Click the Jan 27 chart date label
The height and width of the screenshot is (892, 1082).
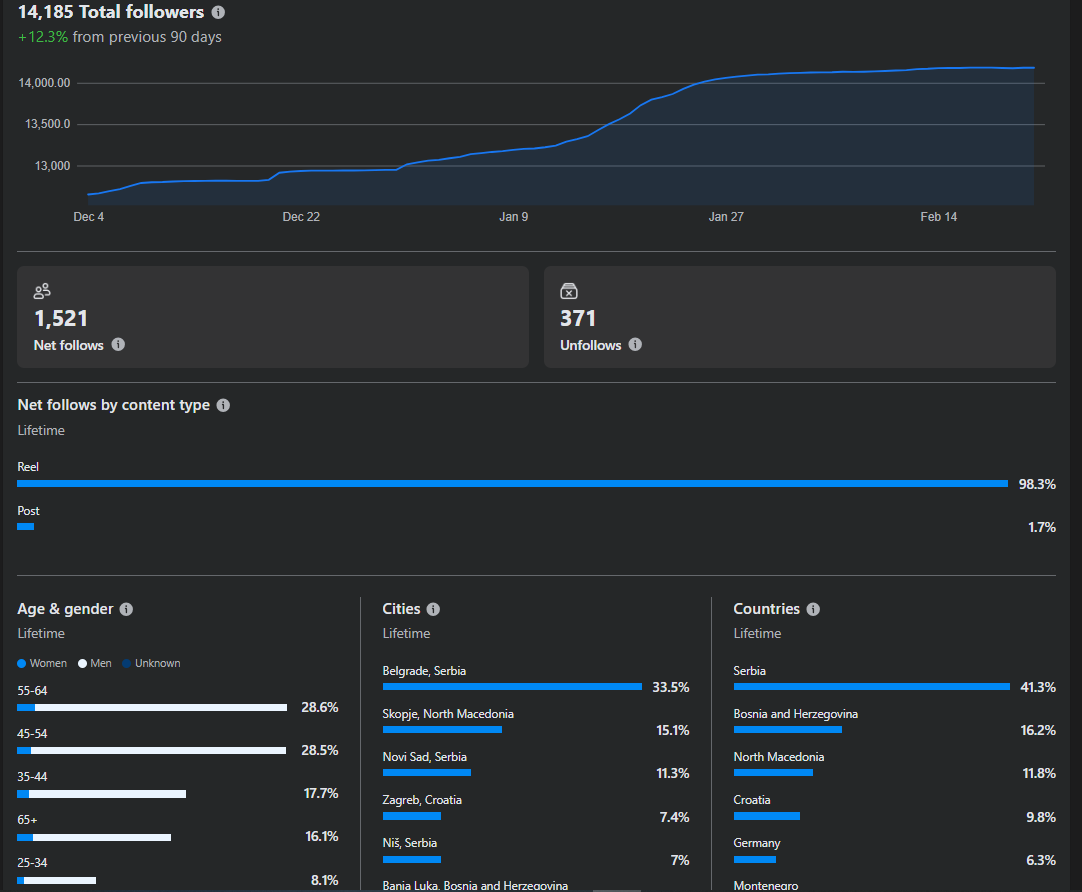726,217
